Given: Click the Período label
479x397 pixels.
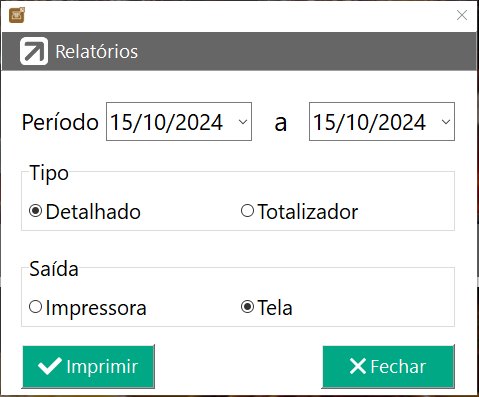Looking at the screenshot, I should (60, 122).
